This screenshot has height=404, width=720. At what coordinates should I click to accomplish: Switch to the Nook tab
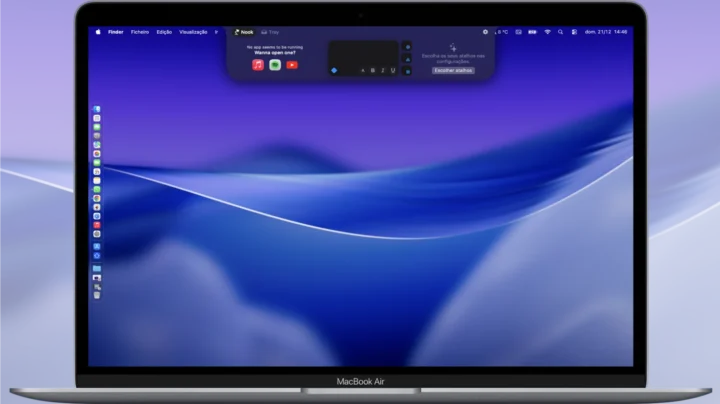coord(244,32)
